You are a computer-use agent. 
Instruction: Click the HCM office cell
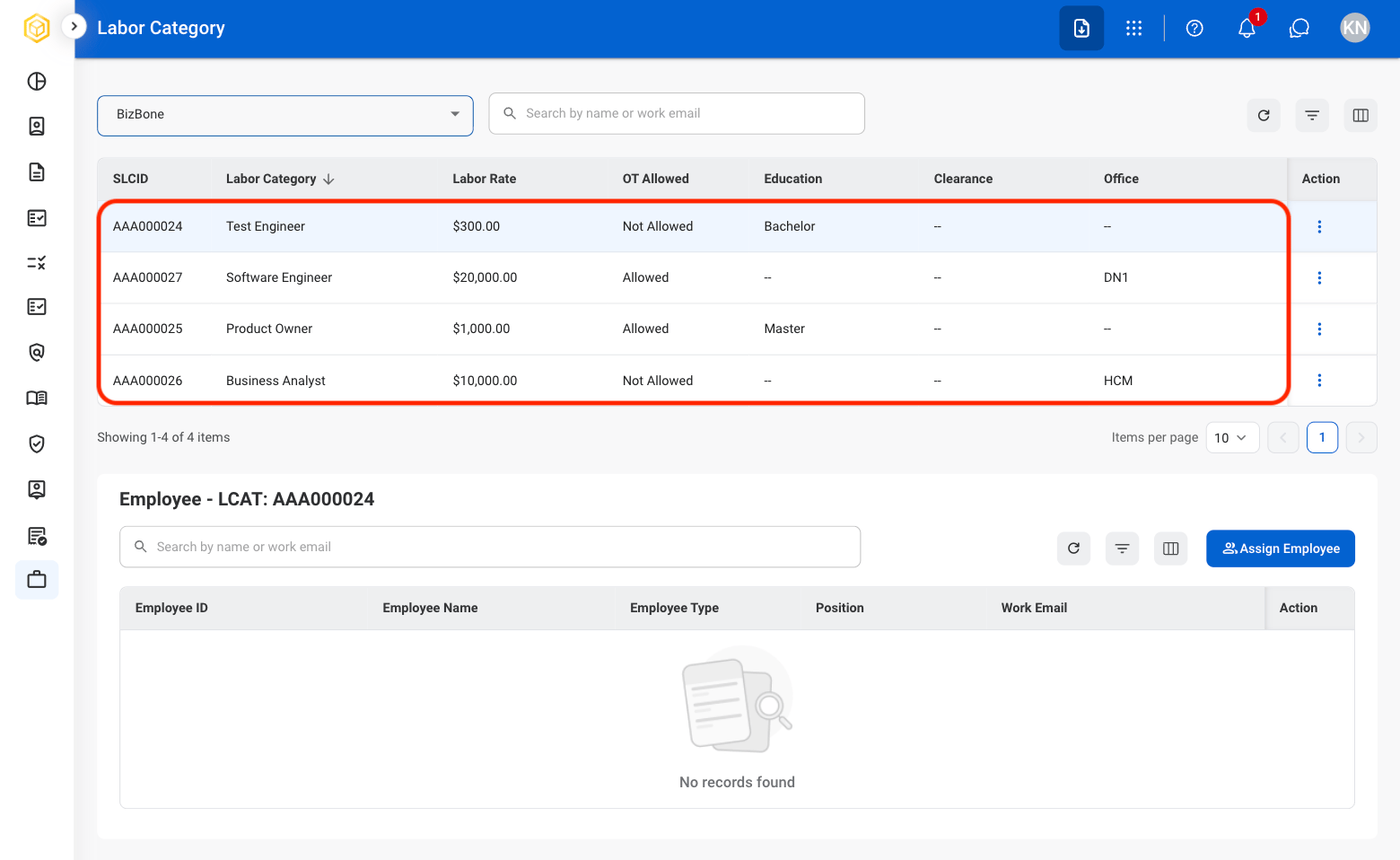click(x=1118, y=381)
